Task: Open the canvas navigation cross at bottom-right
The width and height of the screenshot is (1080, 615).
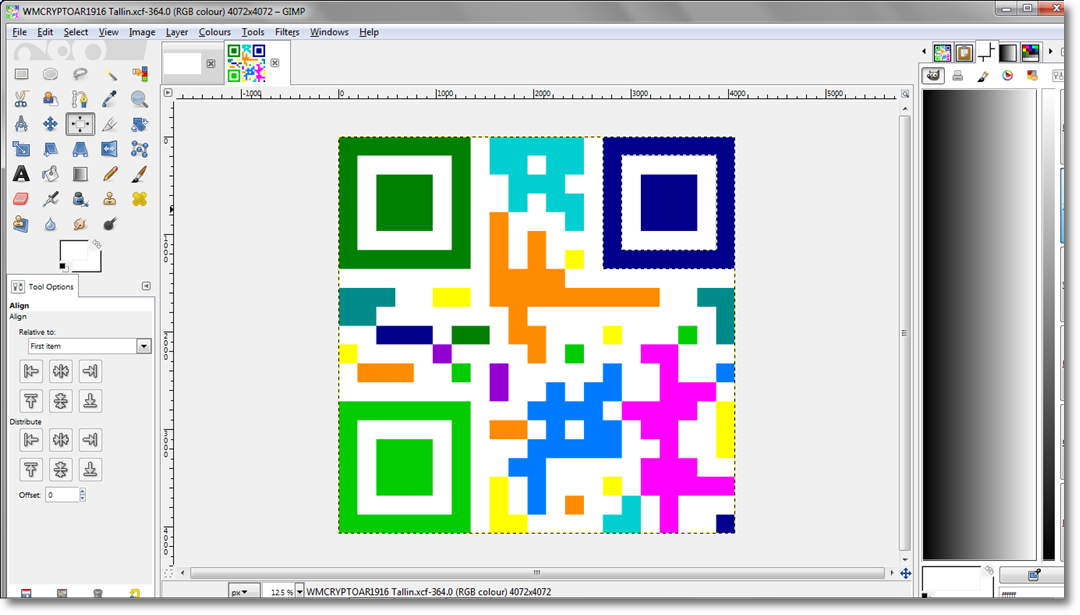Action: point(906,573)
